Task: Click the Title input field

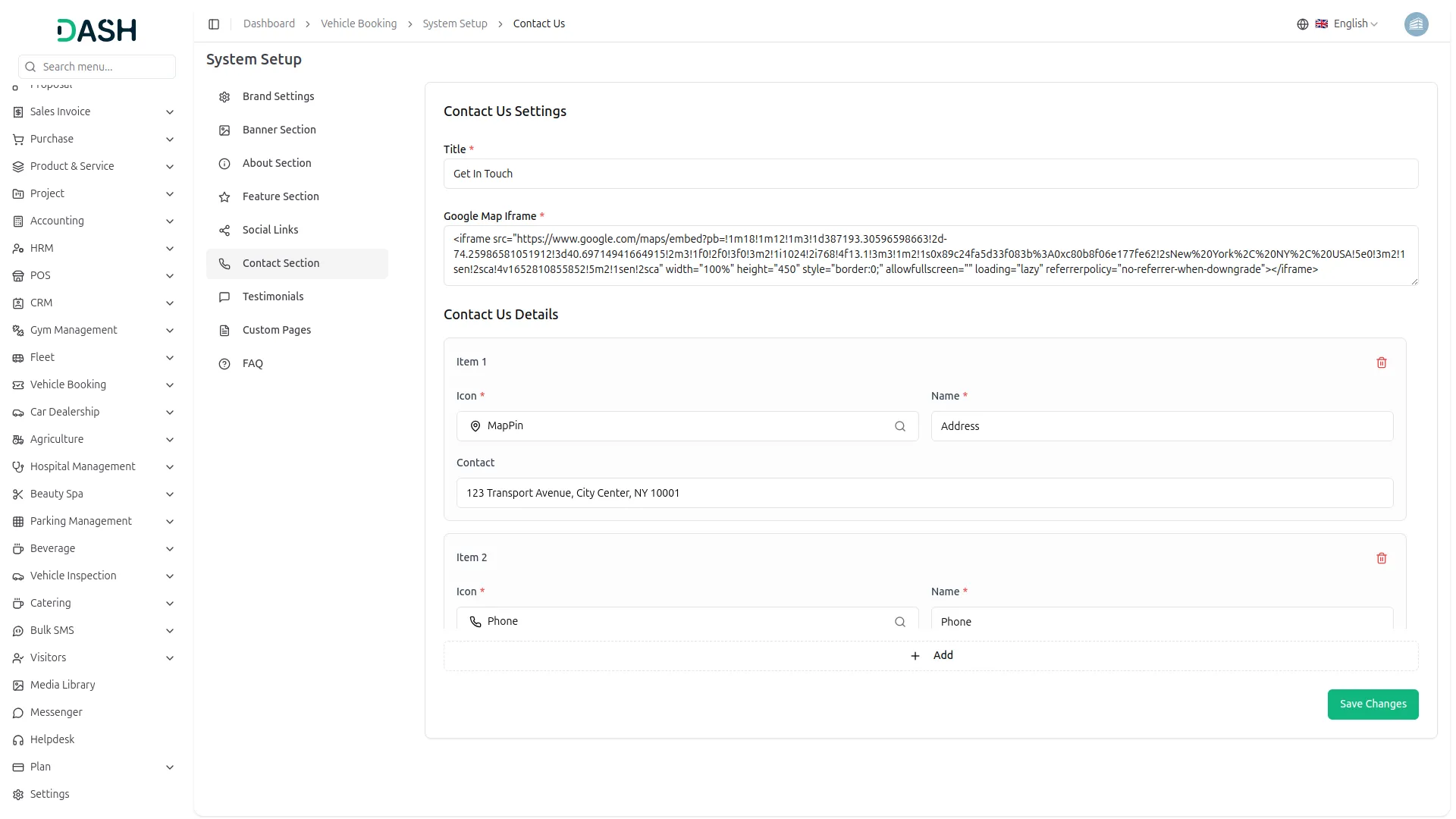Action: 930,174
